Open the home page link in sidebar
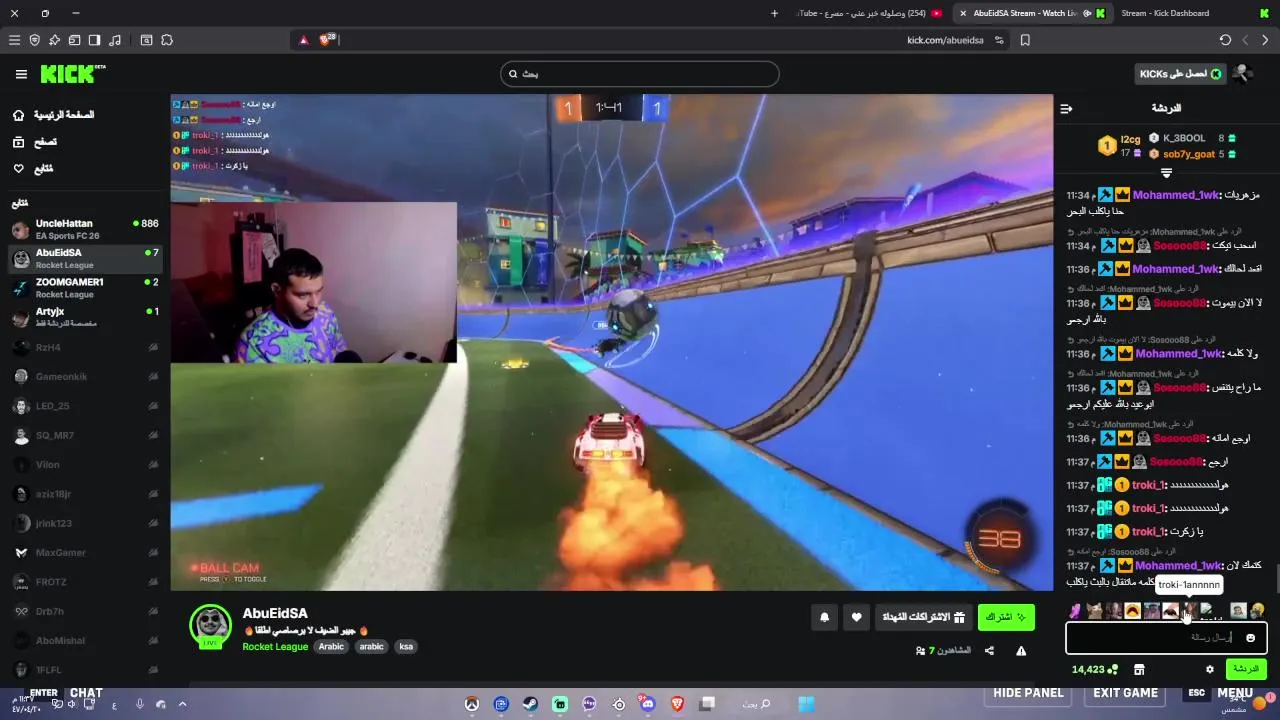 54,115
